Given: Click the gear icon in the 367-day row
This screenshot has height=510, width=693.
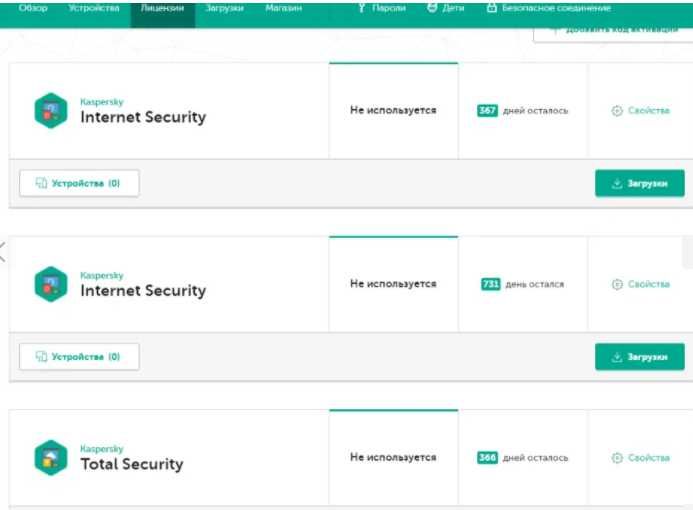Looking at the screenshot, I should coord(617,111).
